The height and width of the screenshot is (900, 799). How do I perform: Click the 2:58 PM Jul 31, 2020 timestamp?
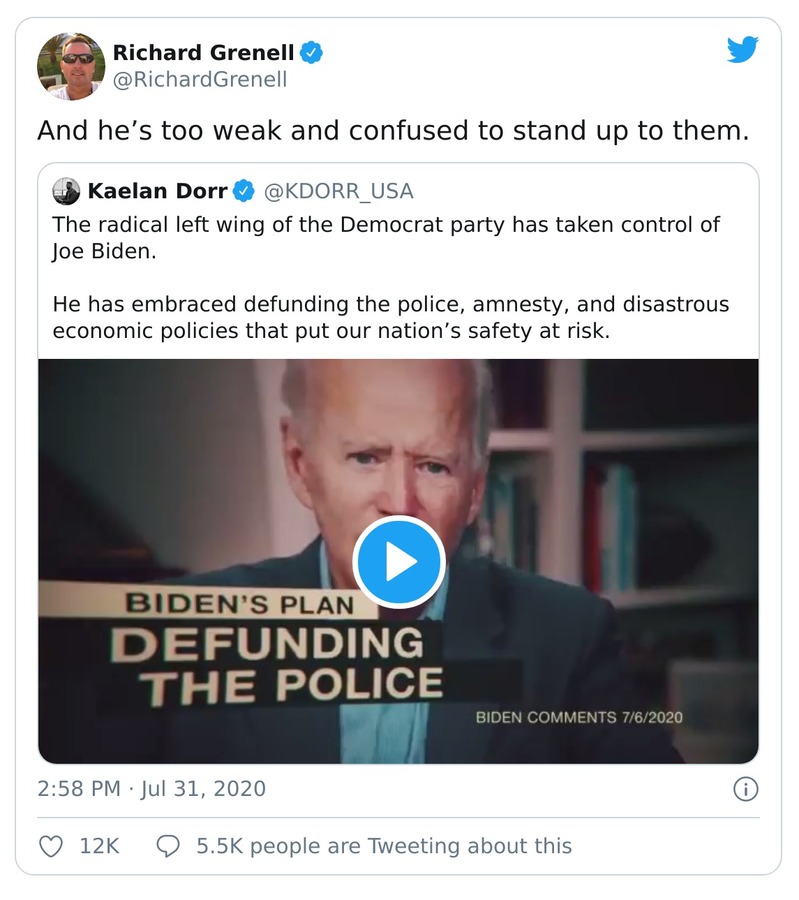[x=152, y=789]
